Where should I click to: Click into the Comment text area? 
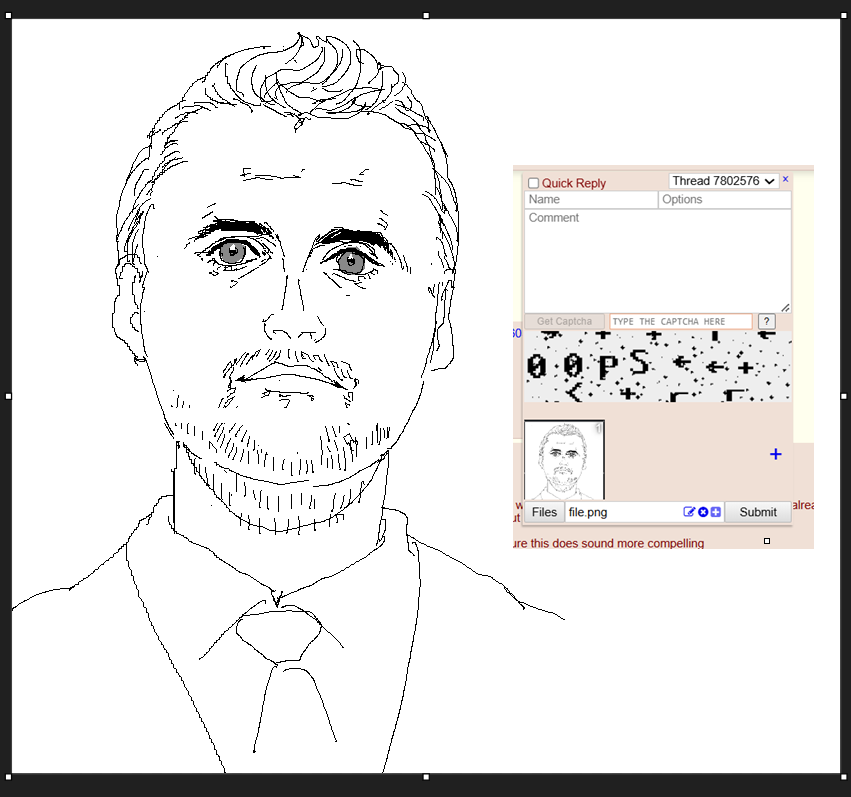click(x=658, y=260)
